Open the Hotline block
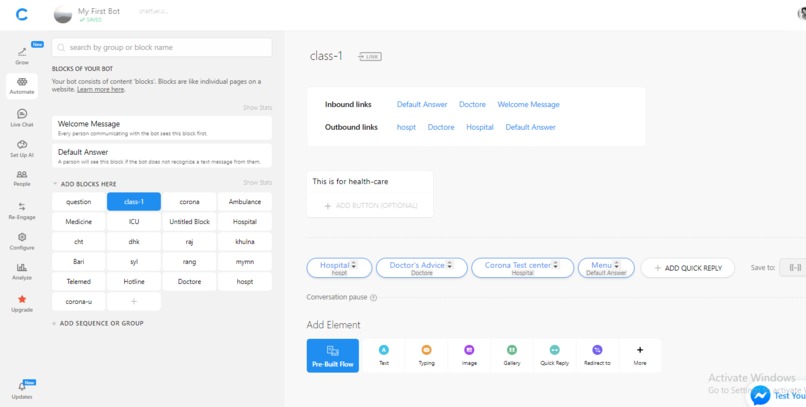Viewport: 806px width, 407px height. pyautogui.click(x=134, y=282)
